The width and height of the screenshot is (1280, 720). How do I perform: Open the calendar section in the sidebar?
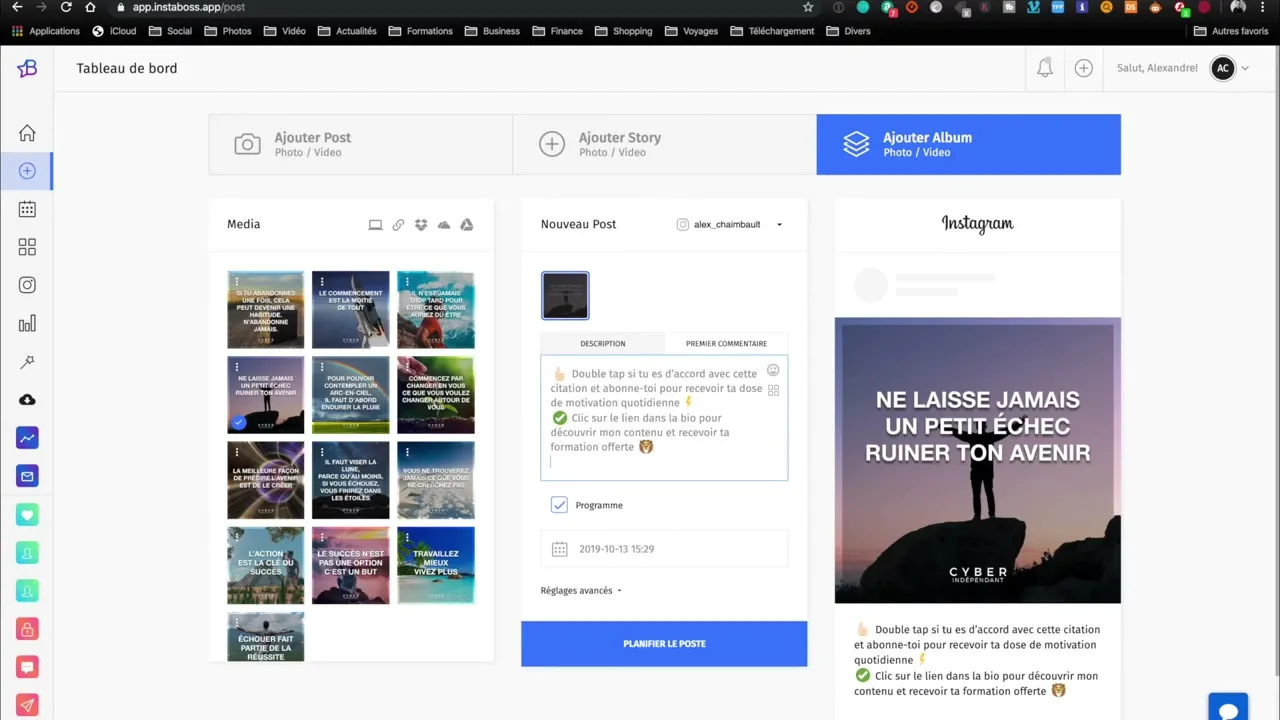pos(27,209)
